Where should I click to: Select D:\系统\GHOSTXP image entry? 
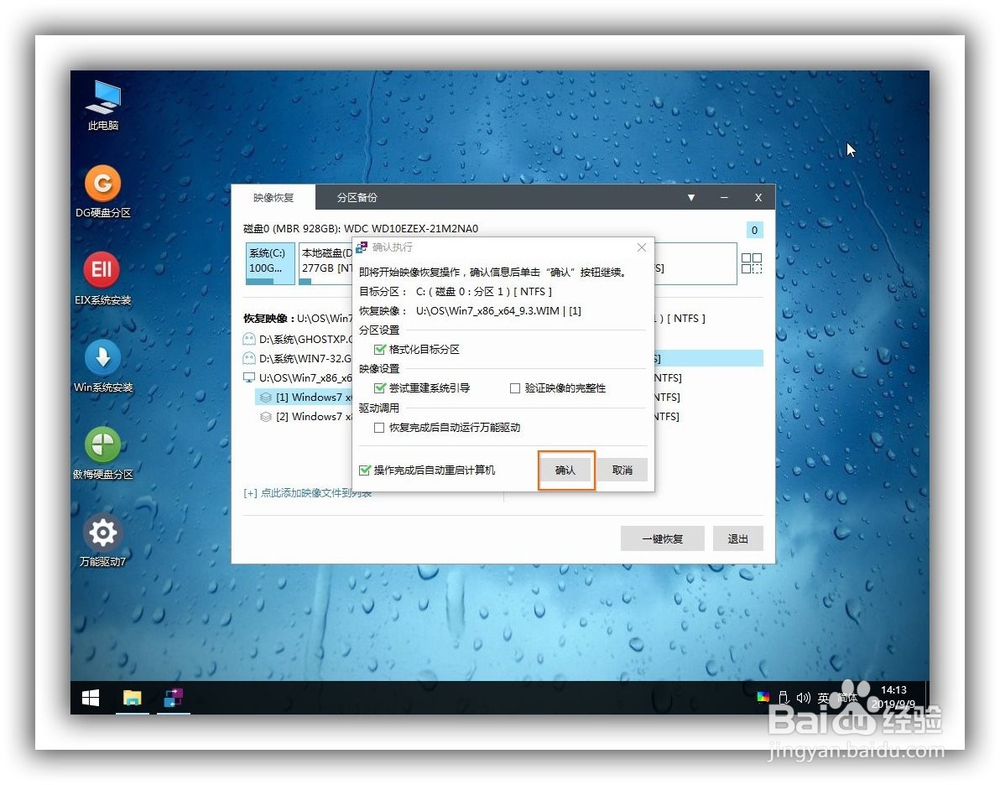(298, 339)
